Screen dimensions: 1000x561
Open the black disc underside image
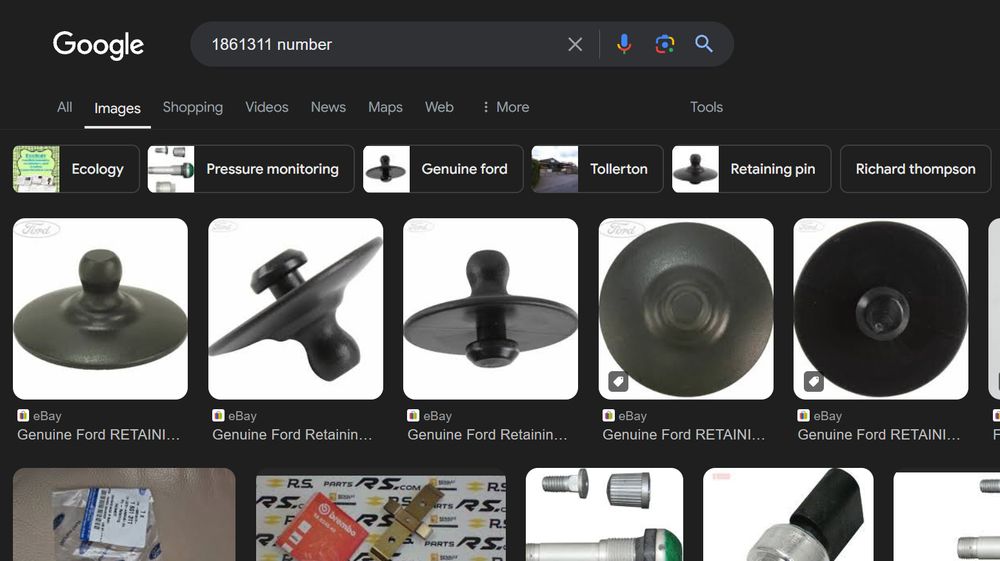pos(881,309)
